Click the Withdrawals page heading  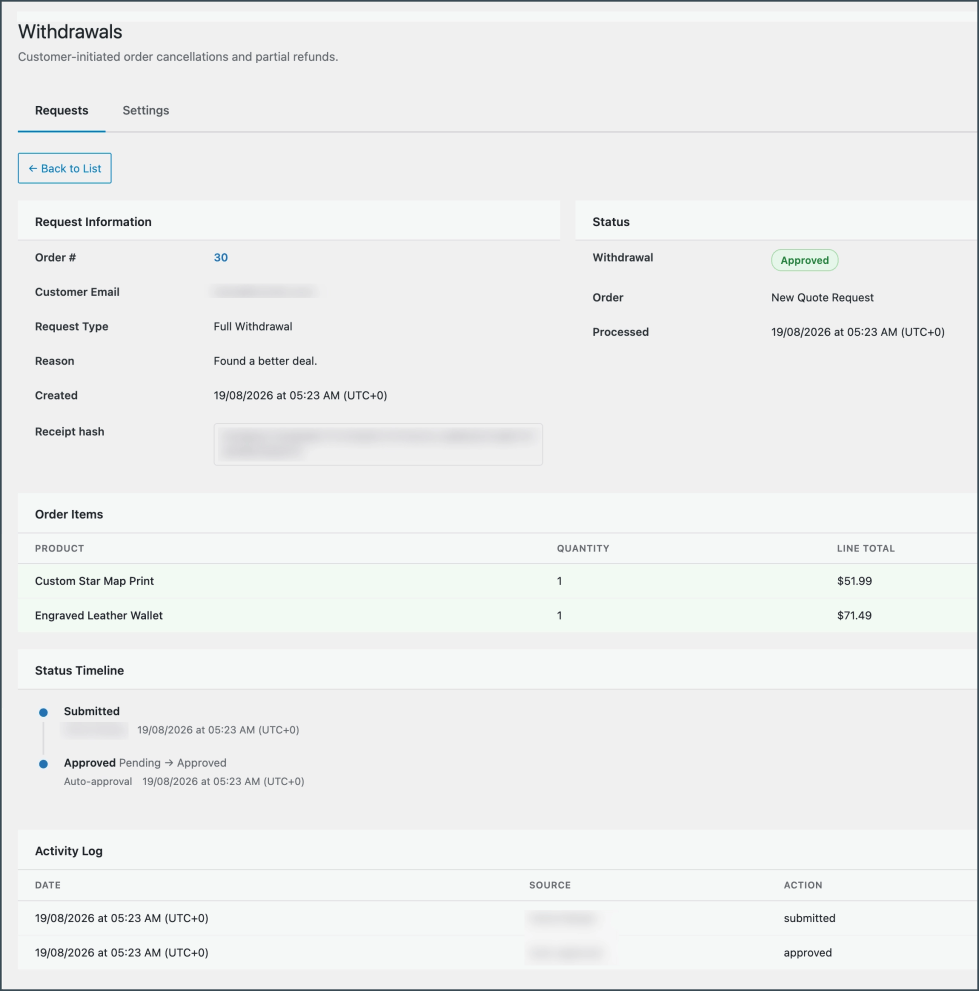(70, 32)
